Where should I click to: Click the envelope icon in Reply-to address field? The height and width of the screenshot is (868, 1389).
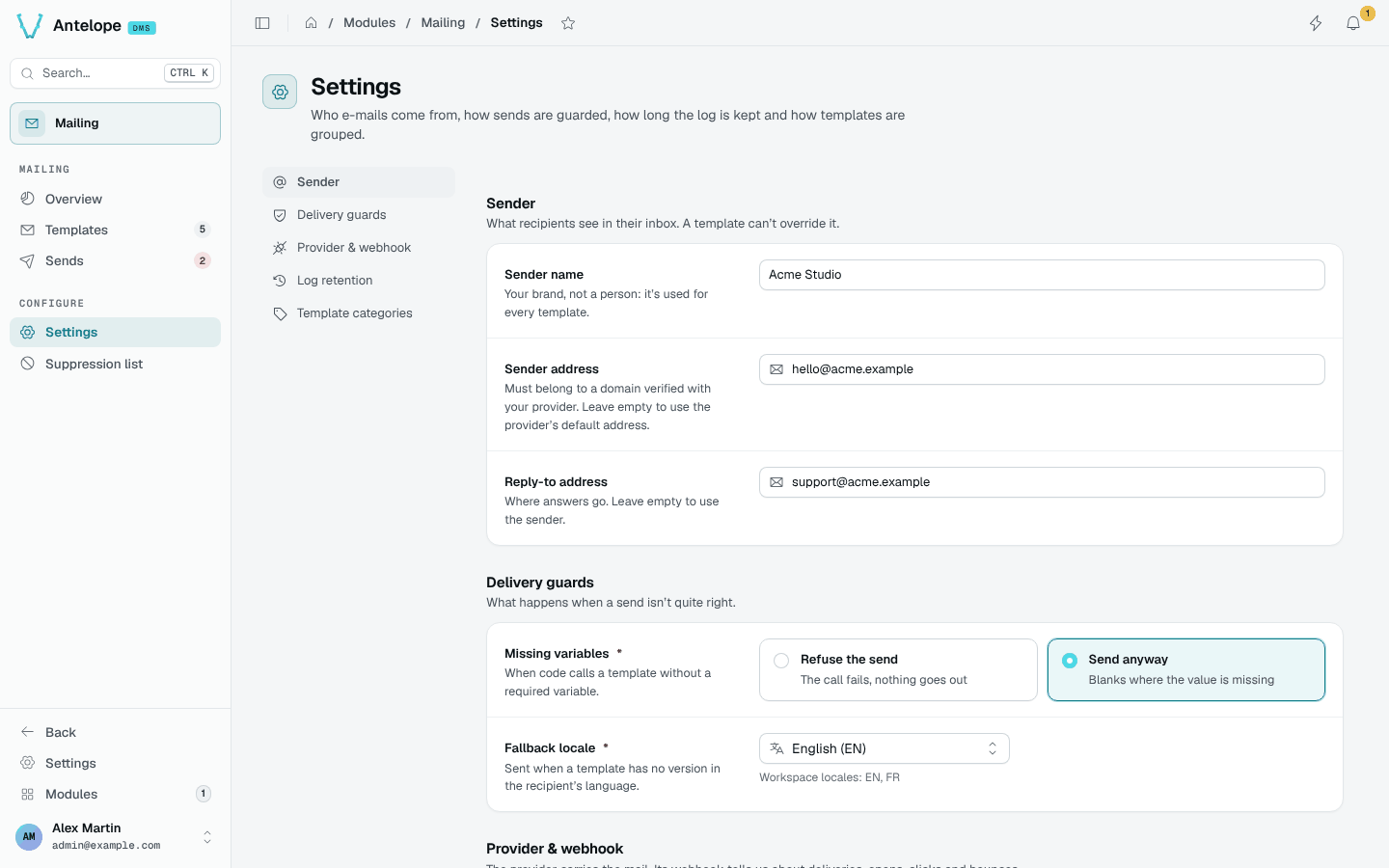click(776, 482)
